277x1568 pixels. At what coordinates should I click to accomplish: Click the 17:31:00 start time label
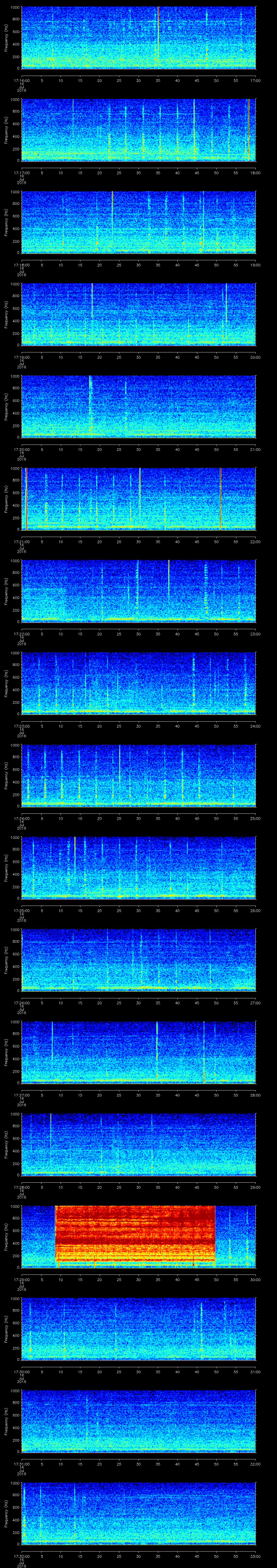[x=21, y=1464]
